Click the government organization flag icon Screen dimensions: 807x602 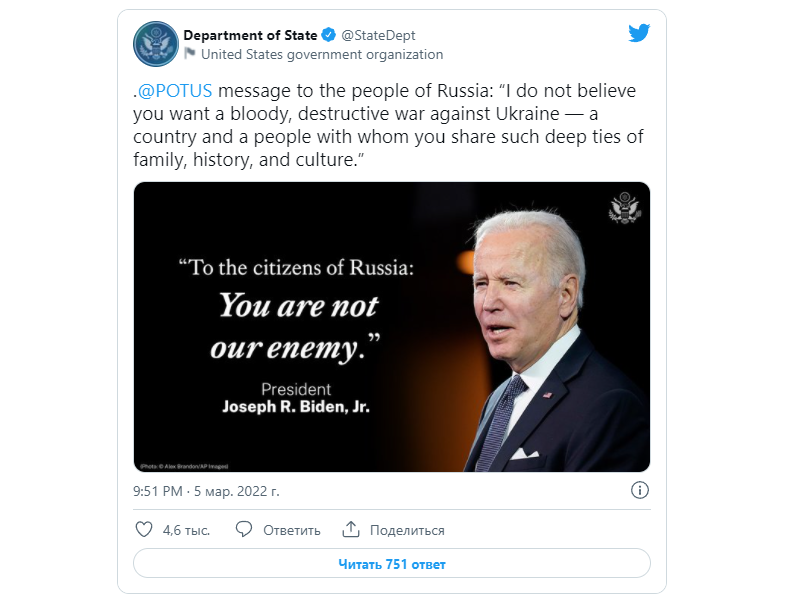[190, 53]
